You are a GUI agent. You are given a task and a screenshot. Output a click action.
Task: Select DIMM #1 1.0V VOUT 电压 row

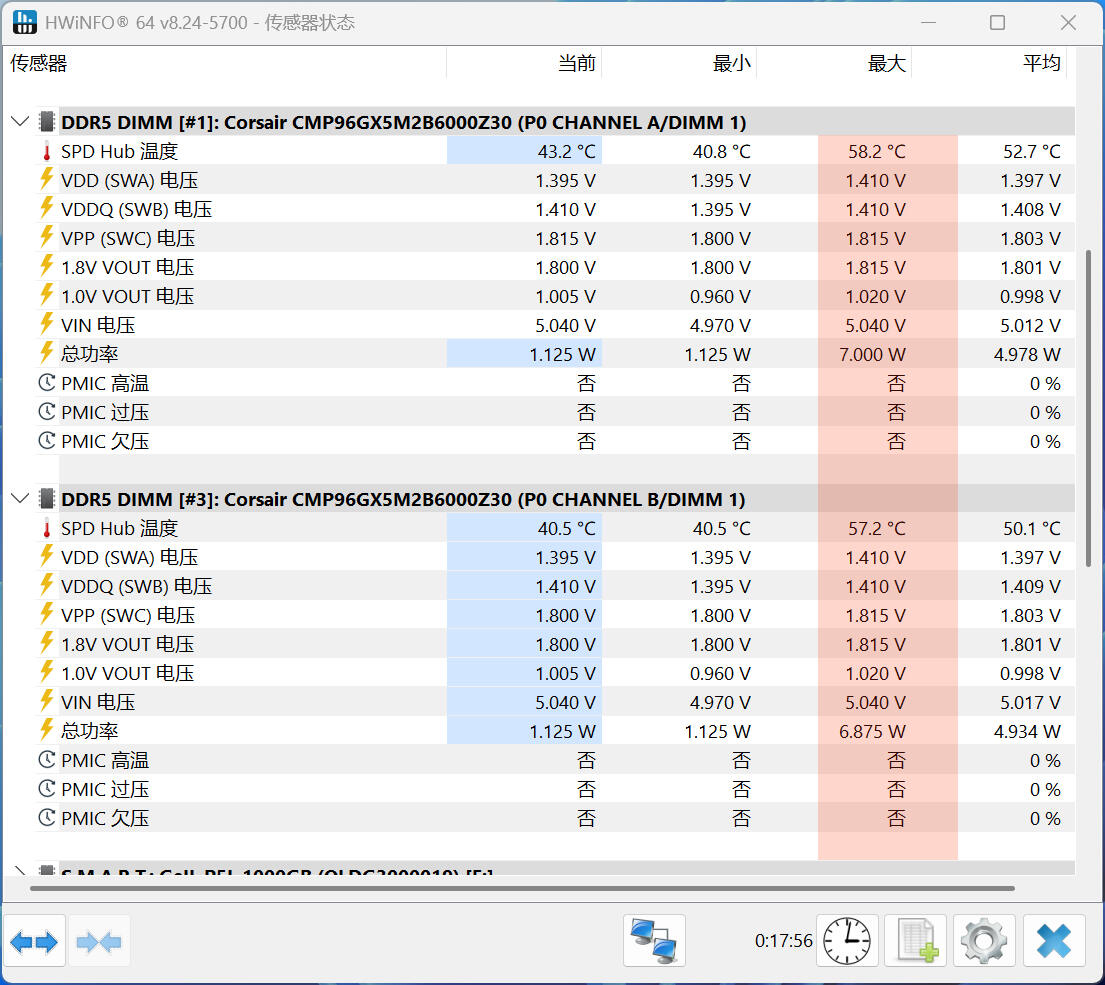point(555,296)
